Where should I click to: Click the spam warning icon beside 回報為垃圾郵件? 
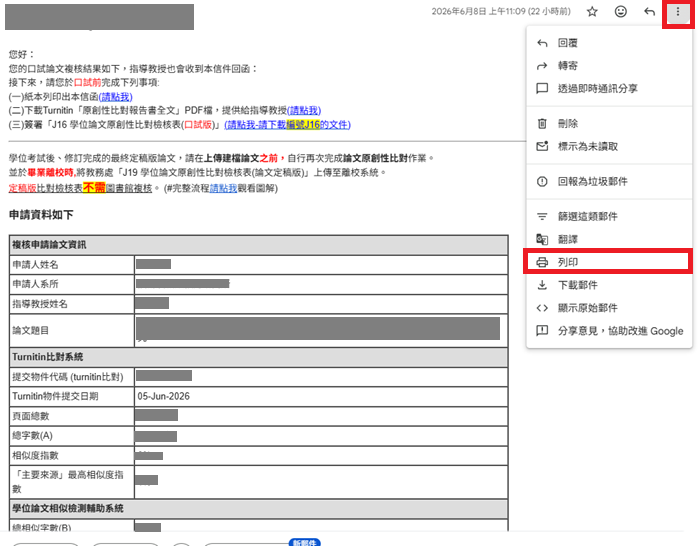542,182
